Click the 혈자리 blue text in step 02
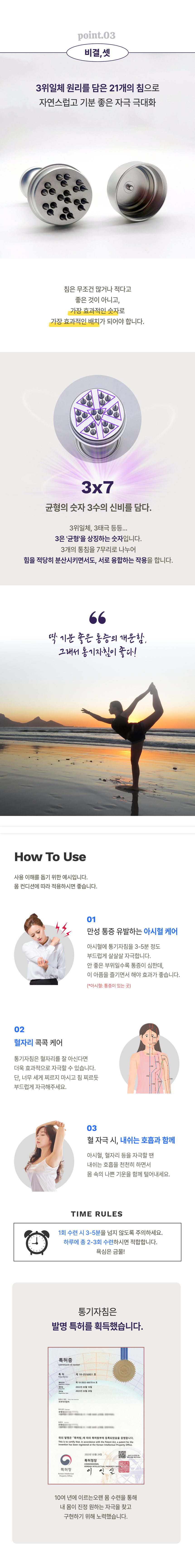Screen dimensions: 195x1568 (x=23, y=1043)
